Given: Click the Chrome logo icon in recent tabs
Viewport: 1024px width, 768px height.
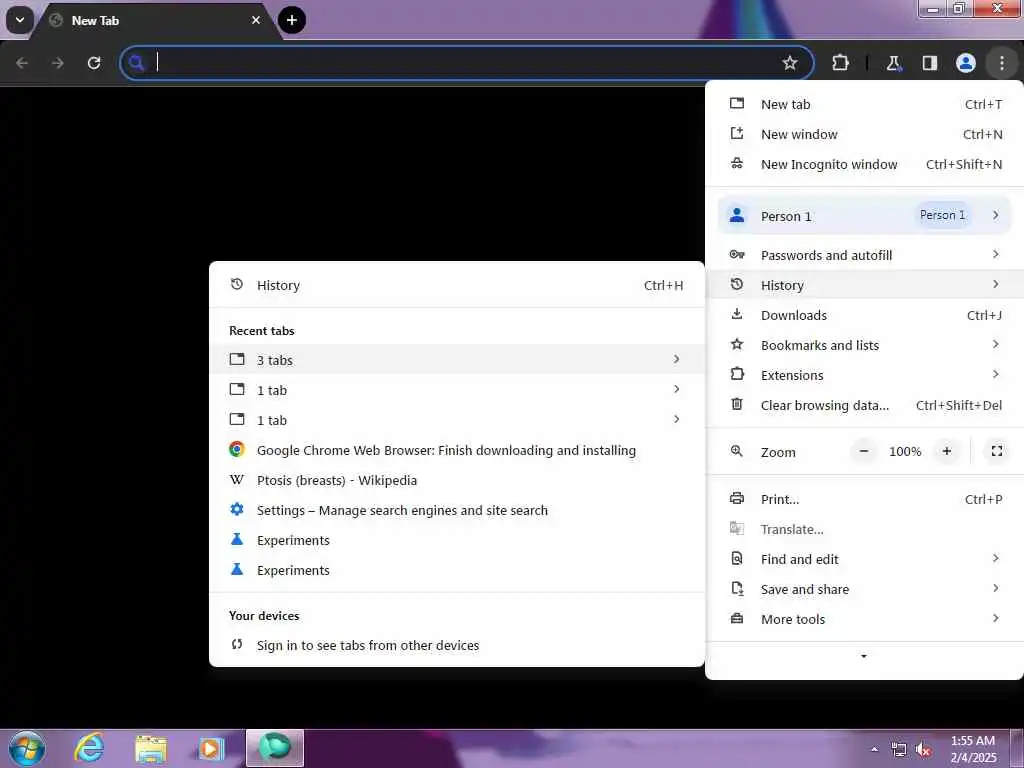Looking at the screenshot, I should 237,449.
